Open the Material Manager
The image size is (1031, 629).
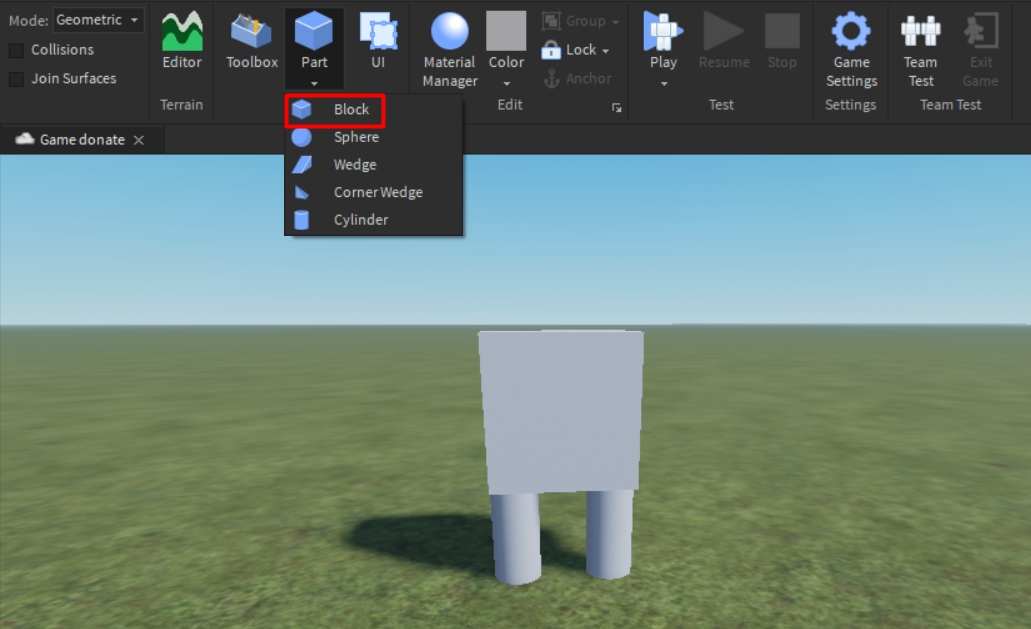pos(450,50)
